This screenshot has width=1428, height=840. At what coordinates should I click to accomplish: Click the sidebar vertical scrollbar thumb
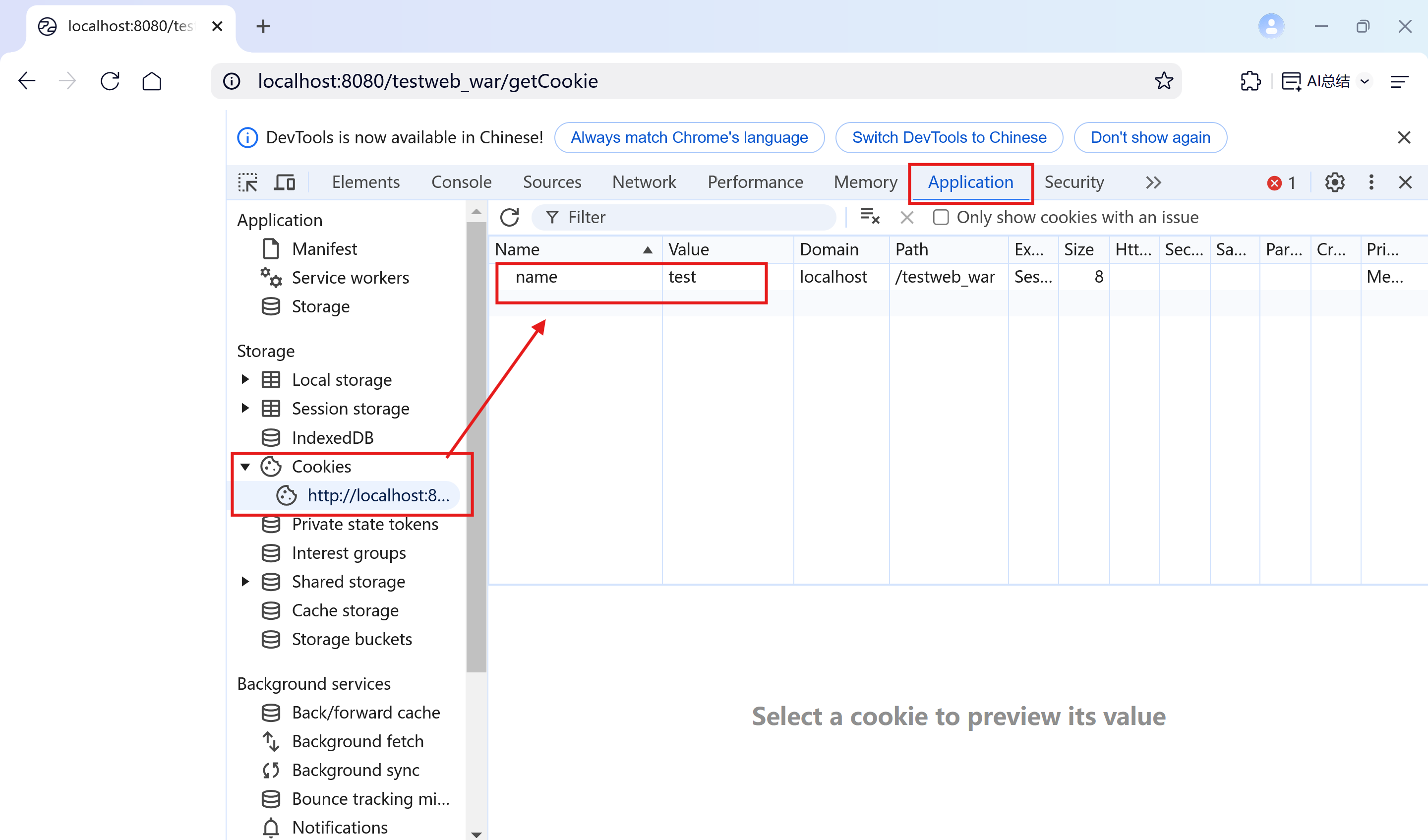point(476,448)
